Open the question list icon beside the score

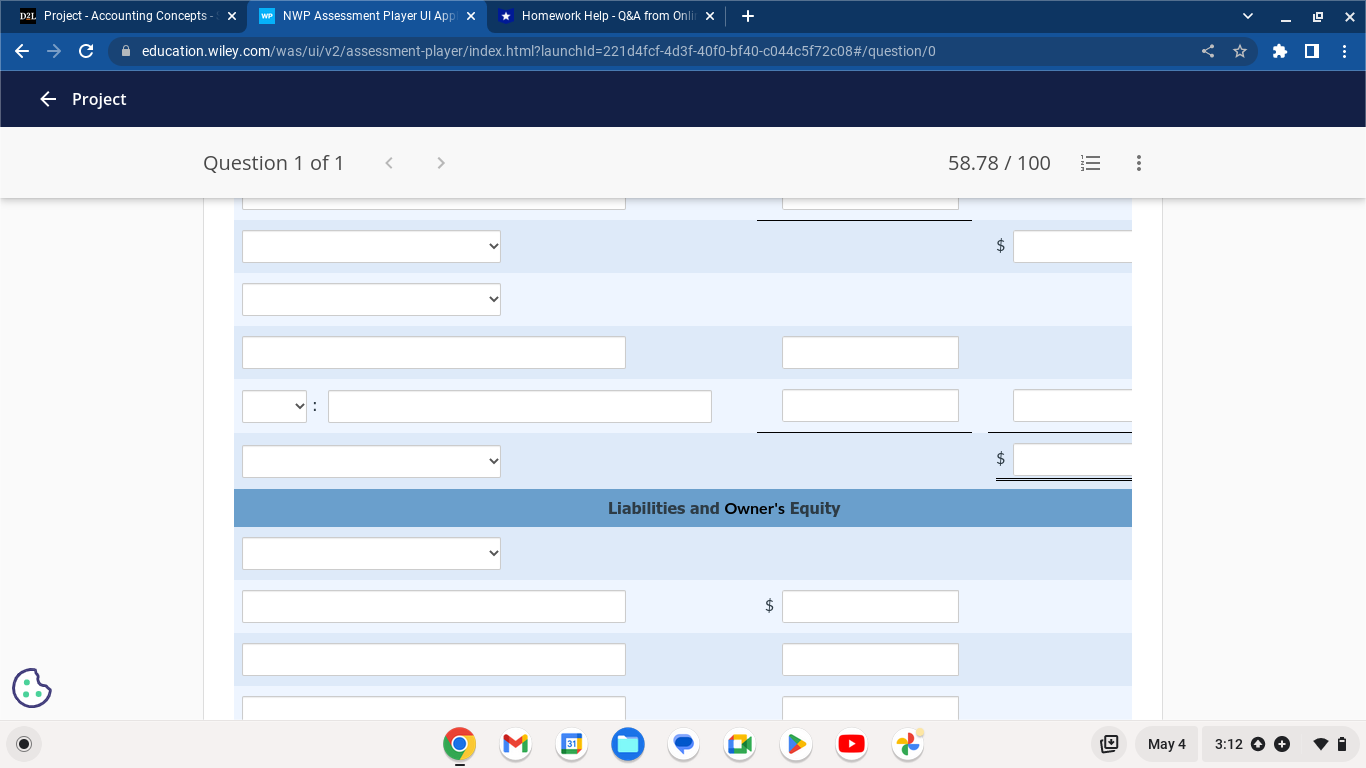(x=1091, y=163)
